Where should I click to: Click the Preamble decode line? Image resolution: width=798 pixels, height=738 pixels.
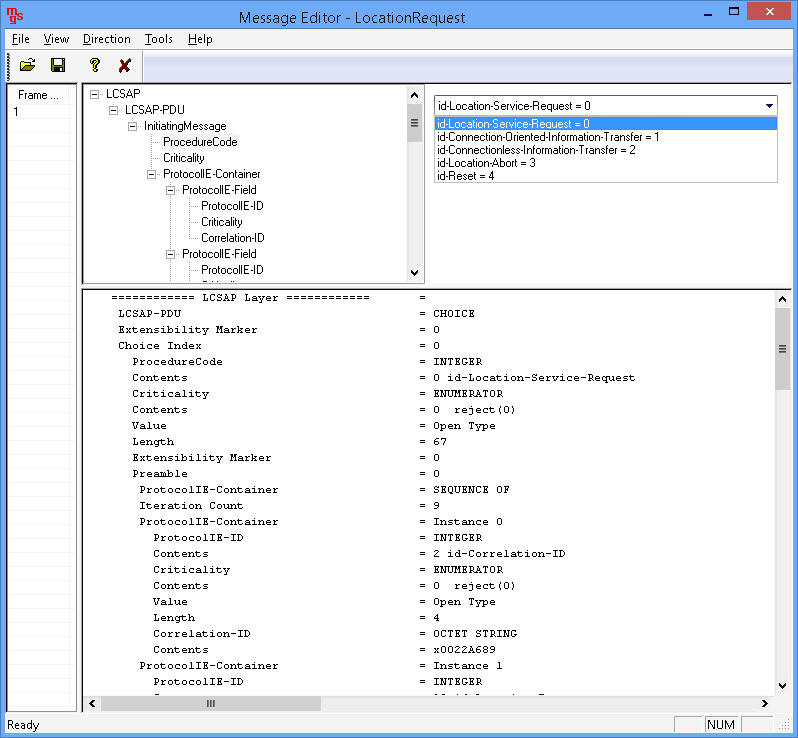286,474
